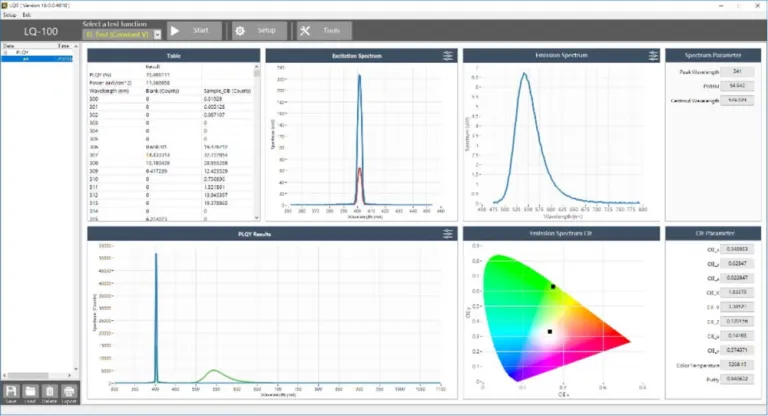
Task: Click the Emission Spectrum CIE panel header
Action: (561, 233)
